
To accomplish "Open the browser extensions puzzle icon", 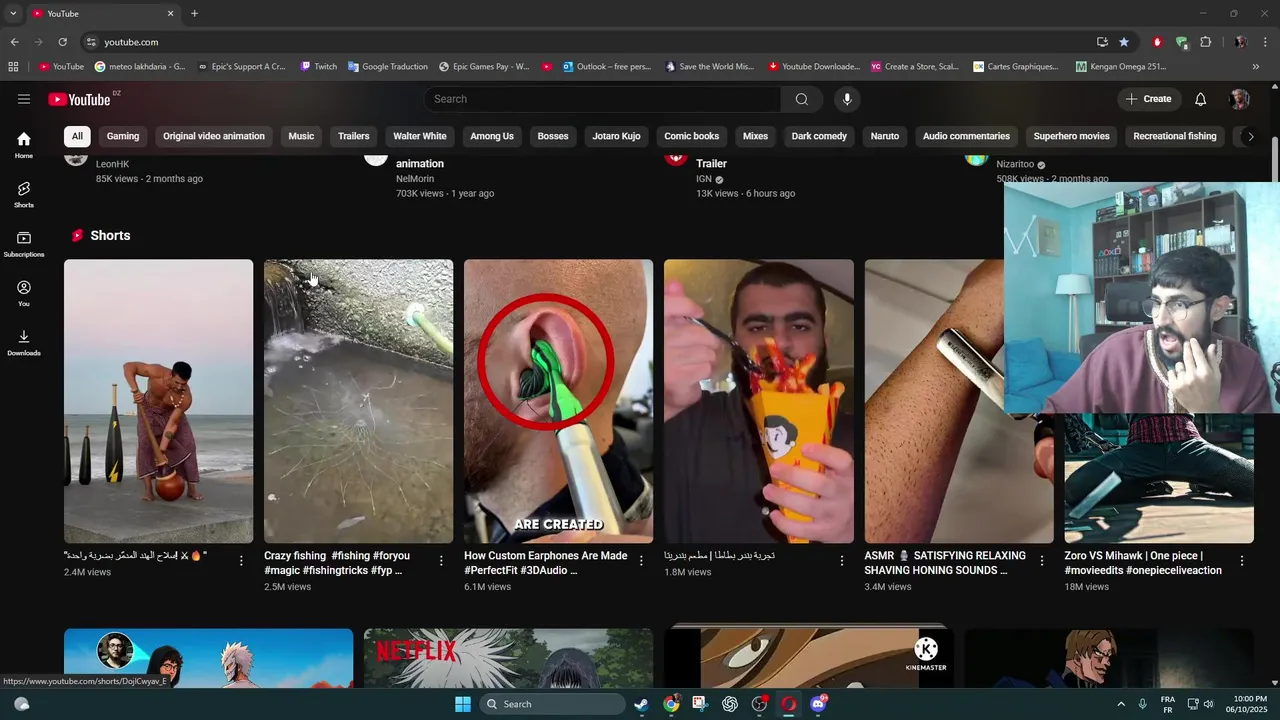I will pos(1206,42).
